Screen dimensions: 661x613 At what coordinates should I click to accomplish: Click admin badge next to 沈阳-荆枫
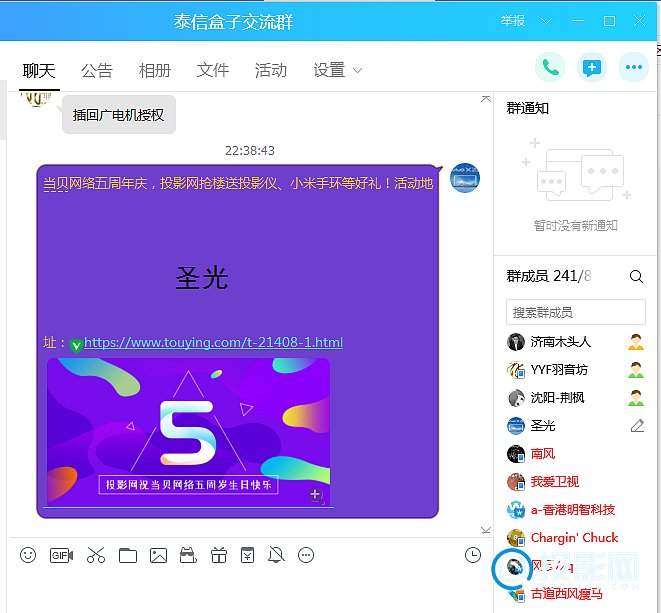coord(636,398)
